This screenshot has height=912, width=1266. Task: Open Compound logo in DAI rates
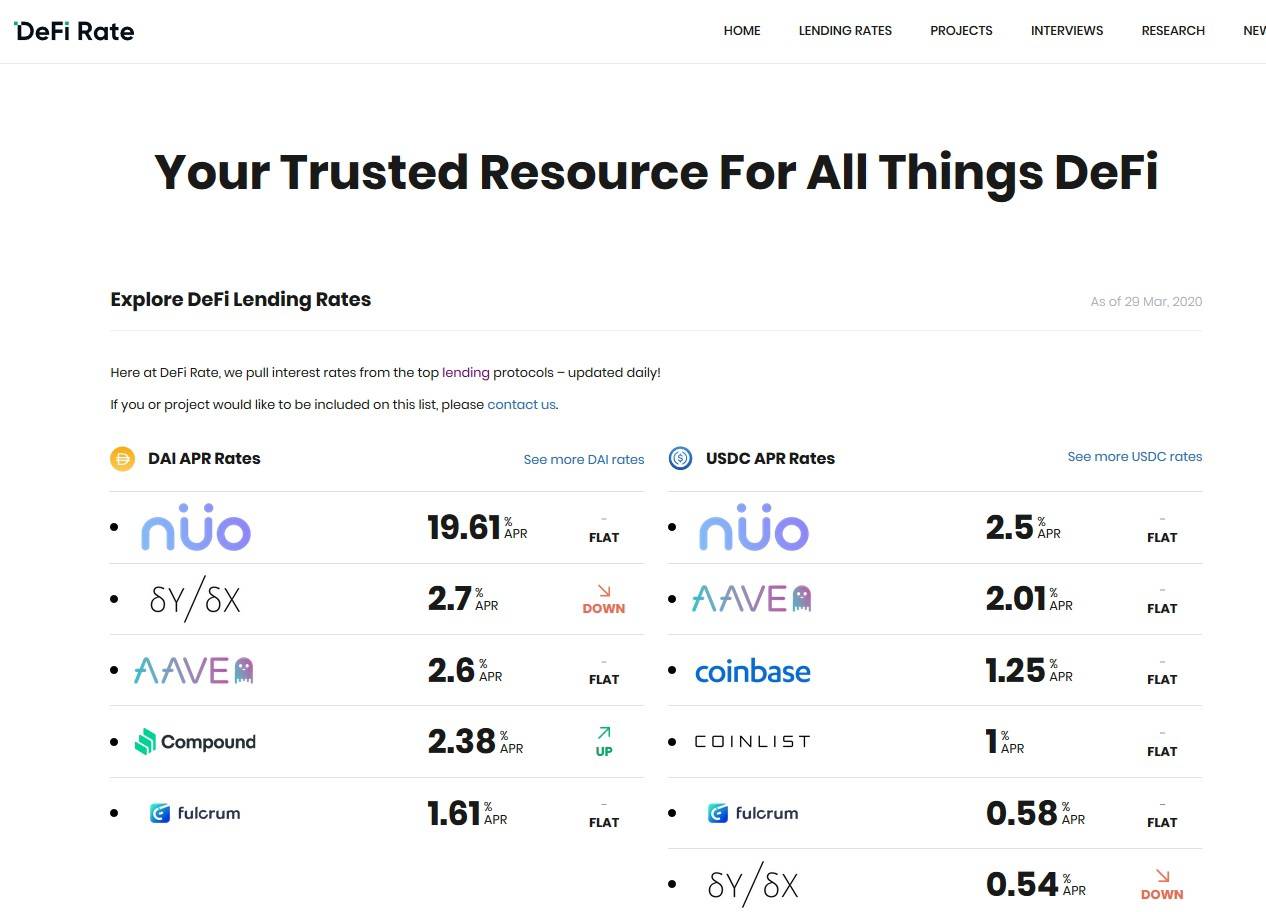195,742
